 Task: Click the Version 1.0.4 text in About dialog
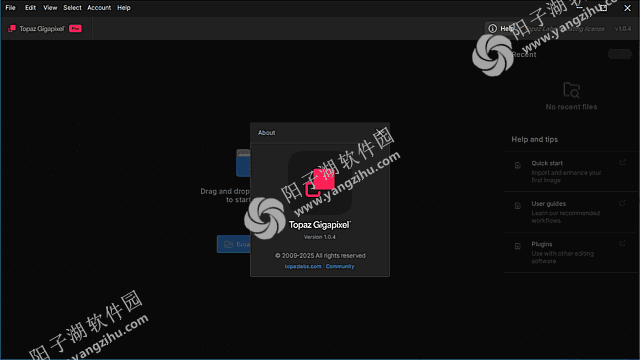point(320,237)
